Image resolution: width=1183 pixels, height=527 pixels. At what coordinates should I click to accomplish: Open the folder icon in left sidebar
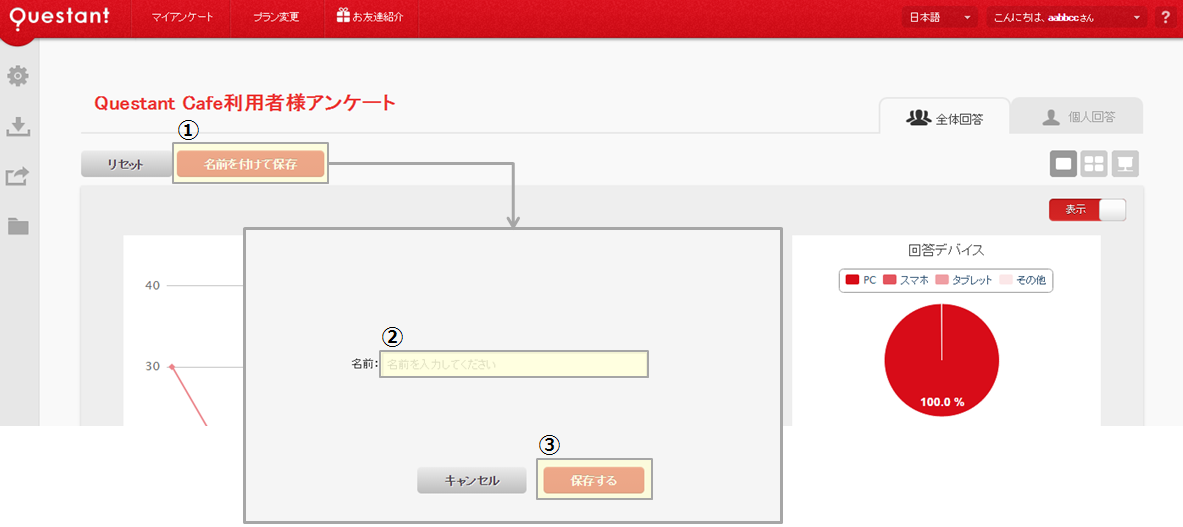18,226
